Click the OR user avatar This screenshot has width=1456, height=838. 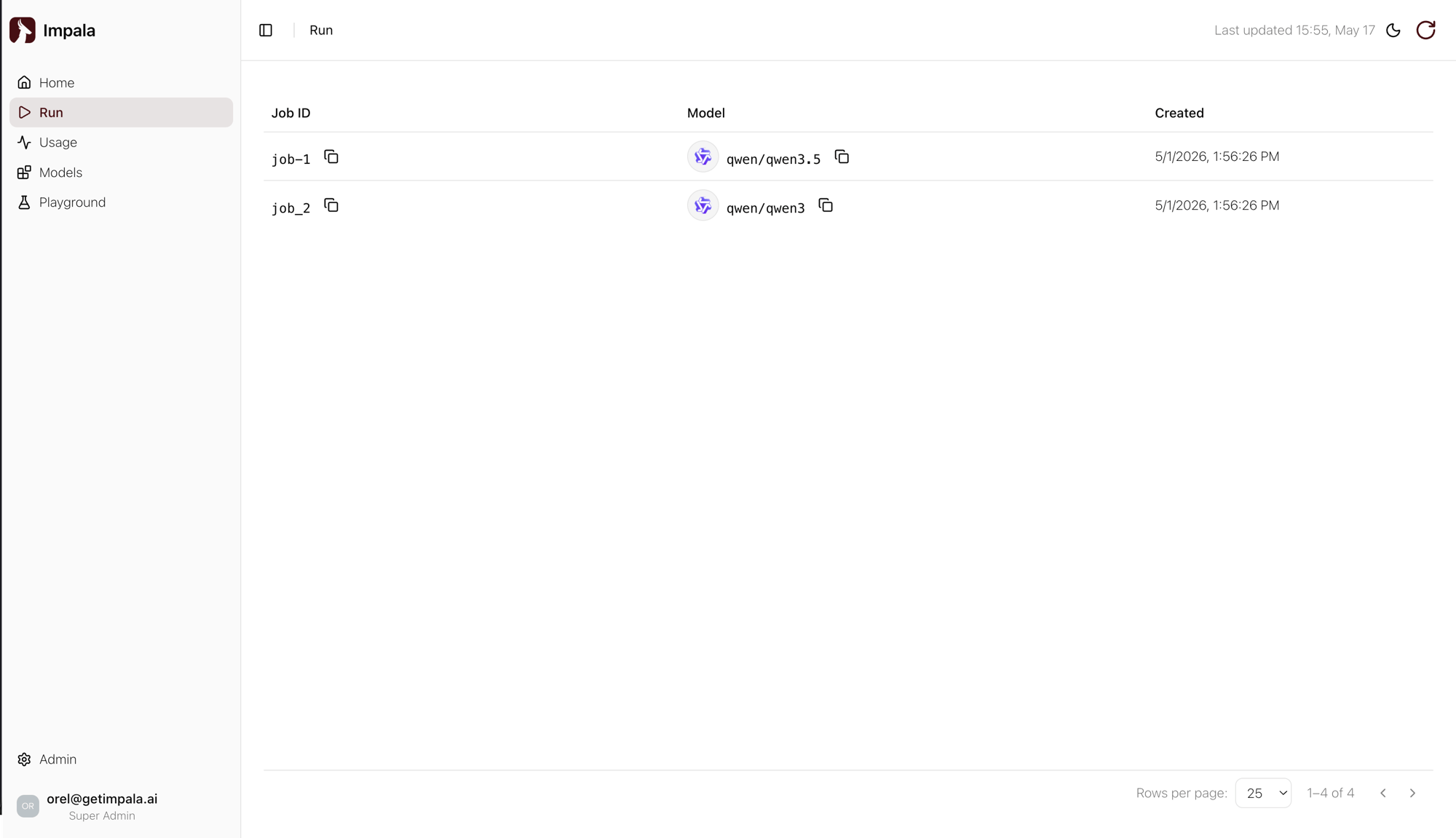click(28, 806)
